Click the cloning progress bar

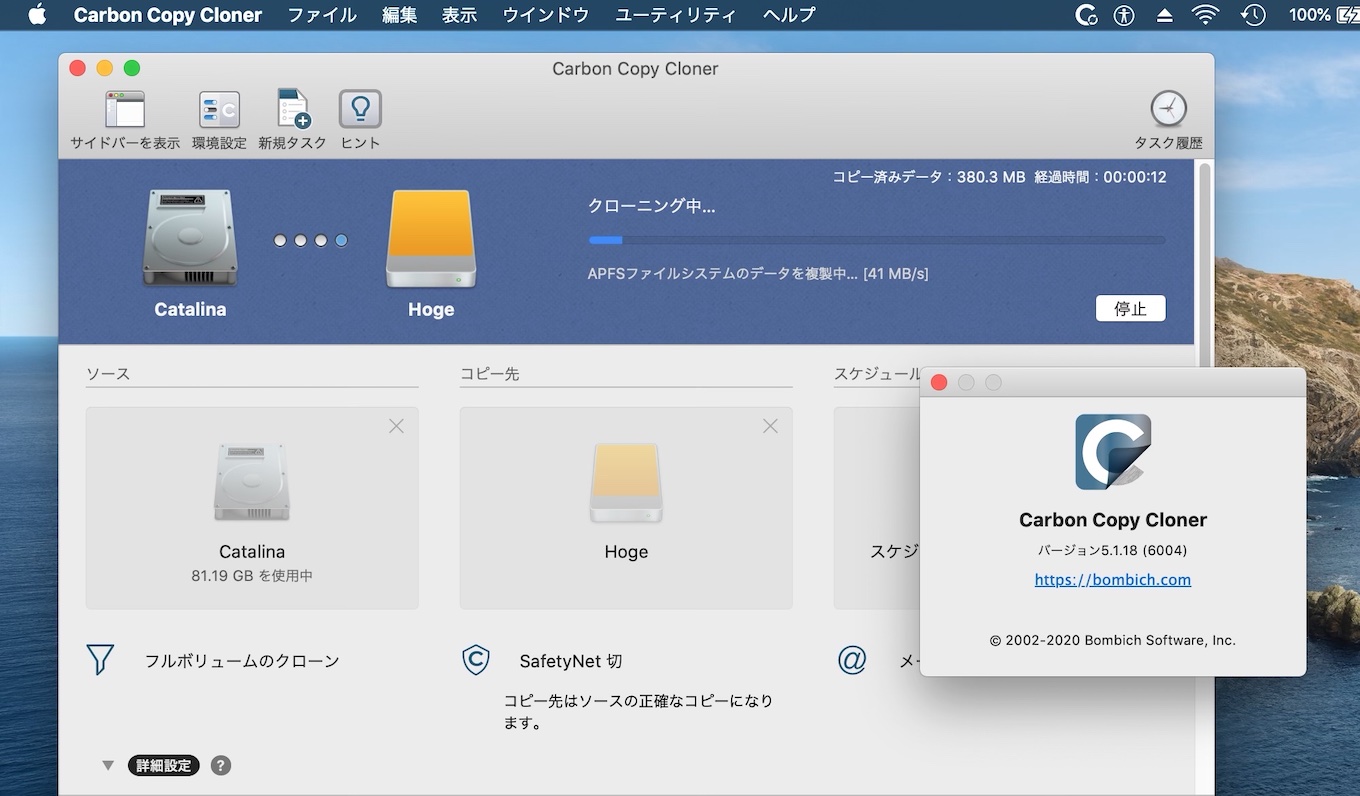(876, 240)
